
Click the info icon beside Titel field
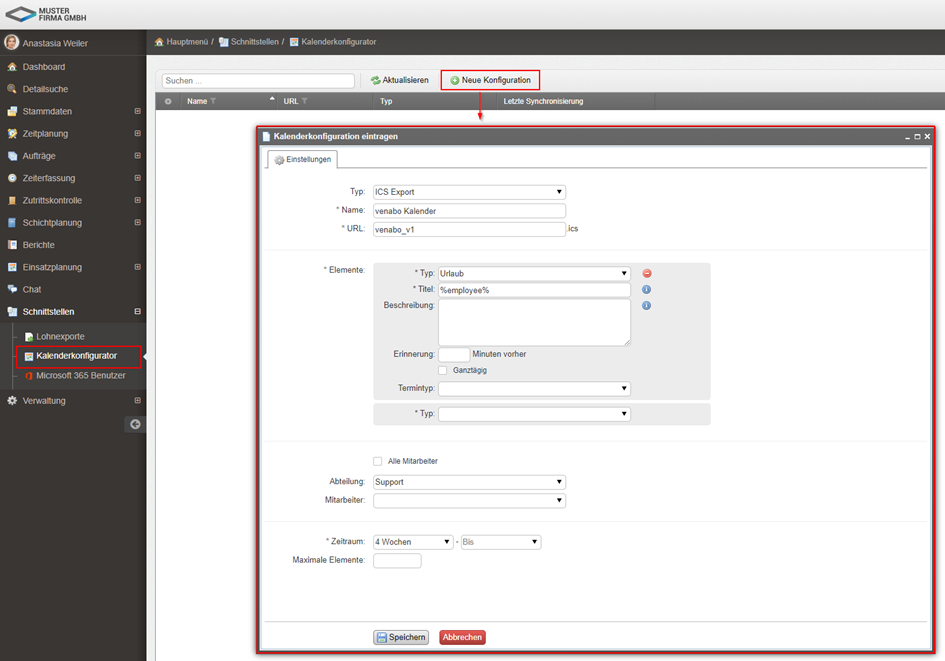point(647,290)
